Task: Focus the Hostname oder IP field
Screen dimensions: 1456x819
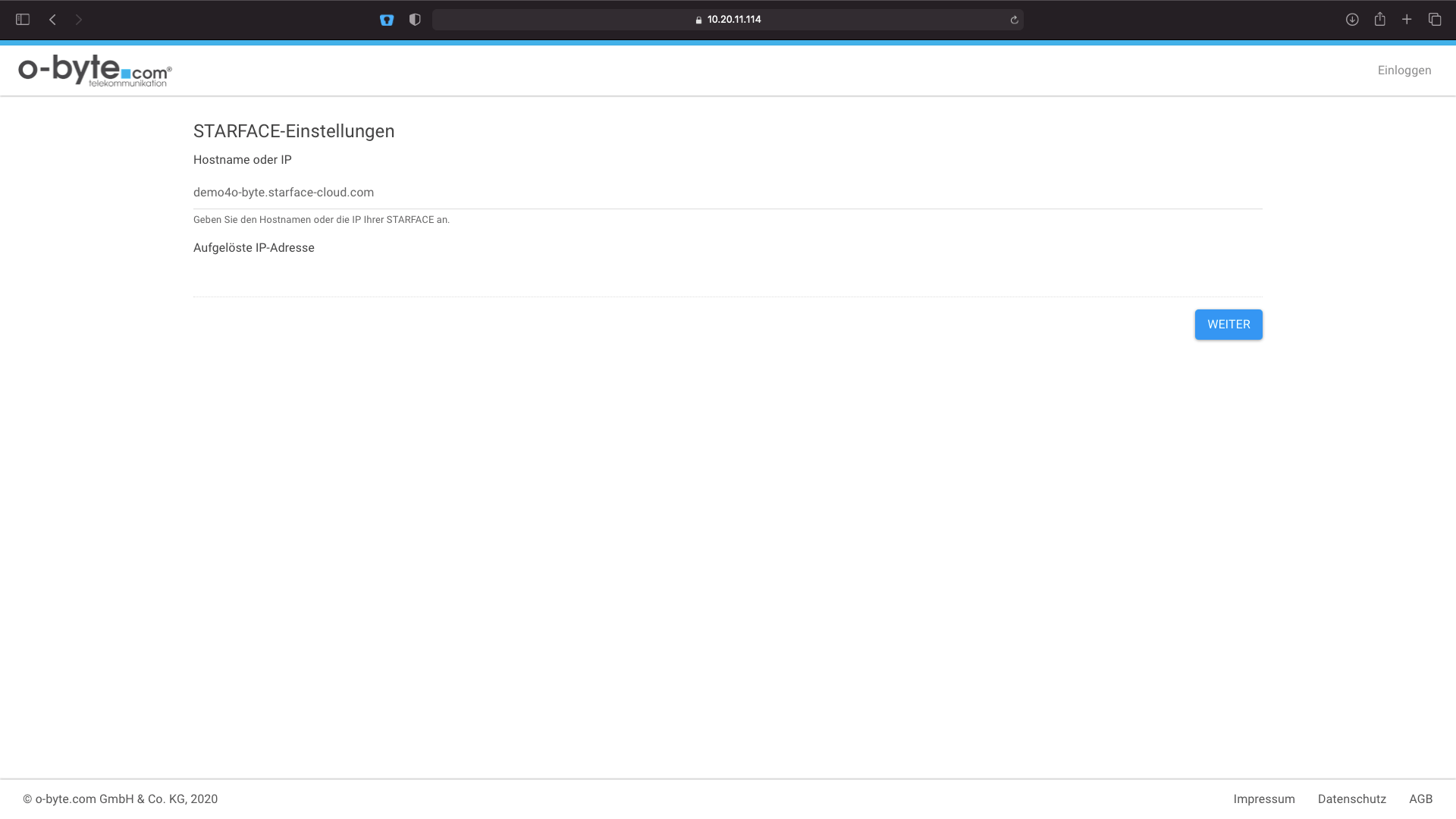Action: pos(726,193)
